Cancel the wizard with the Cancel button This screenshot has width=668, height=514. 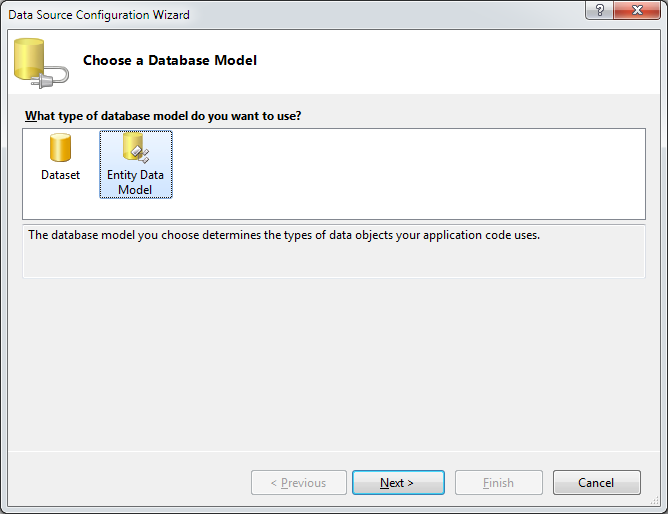tap(596, 483)
